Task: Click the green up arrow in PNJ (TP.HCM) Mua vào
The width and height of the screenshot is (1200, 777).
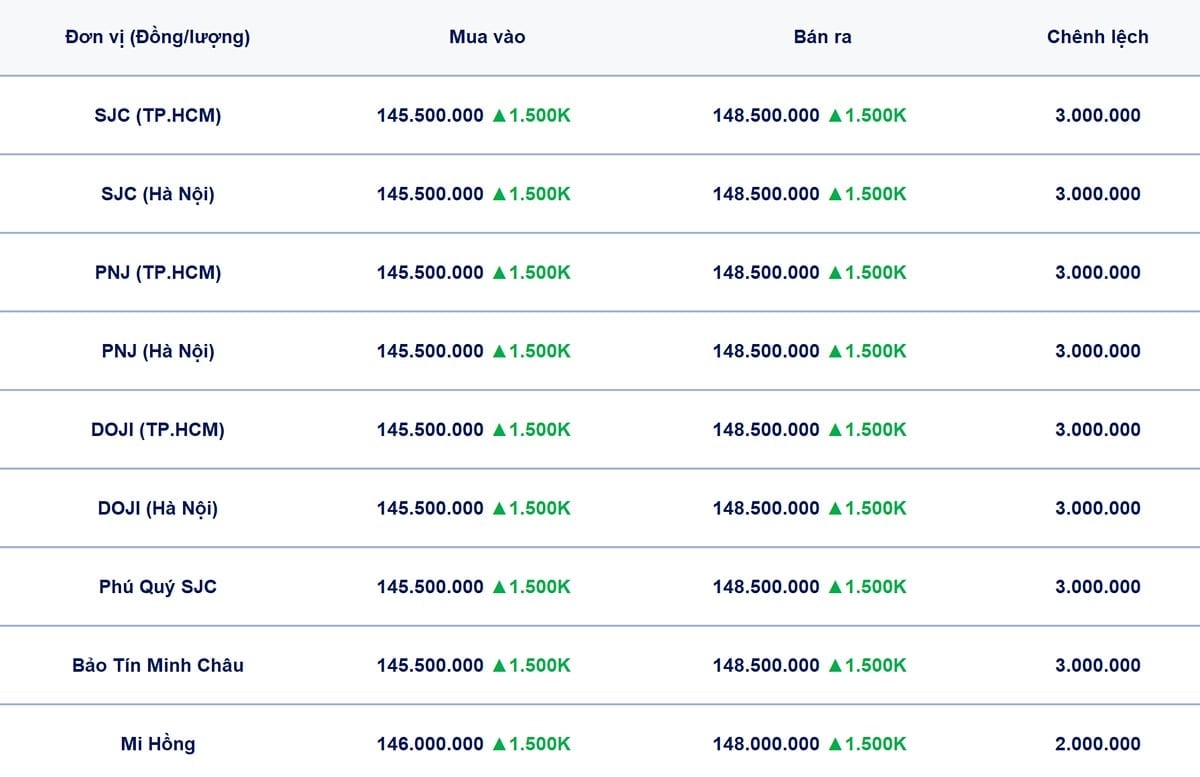Action: [x=499, y=272]
